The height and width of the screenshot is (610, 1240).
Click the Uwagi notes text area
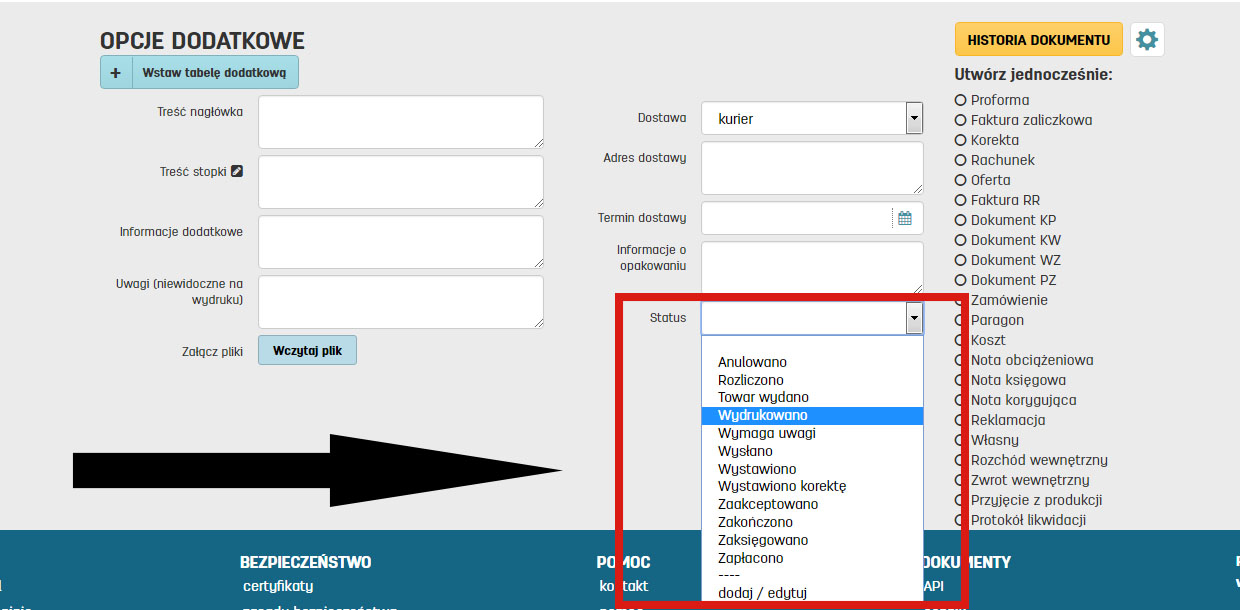pyautogui.click(x=400, y=302)
